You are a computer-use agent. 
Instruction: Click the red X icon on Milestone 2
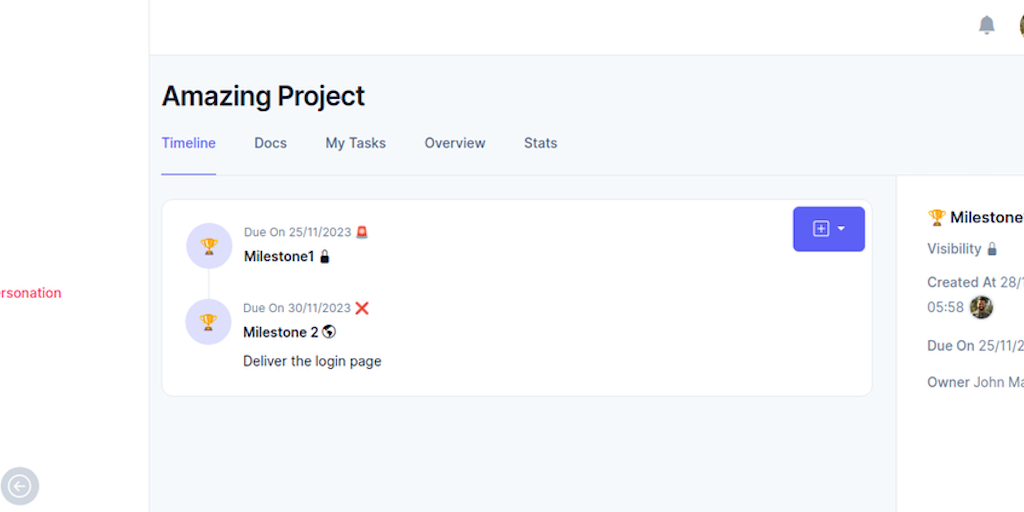[x=362, y=308]
